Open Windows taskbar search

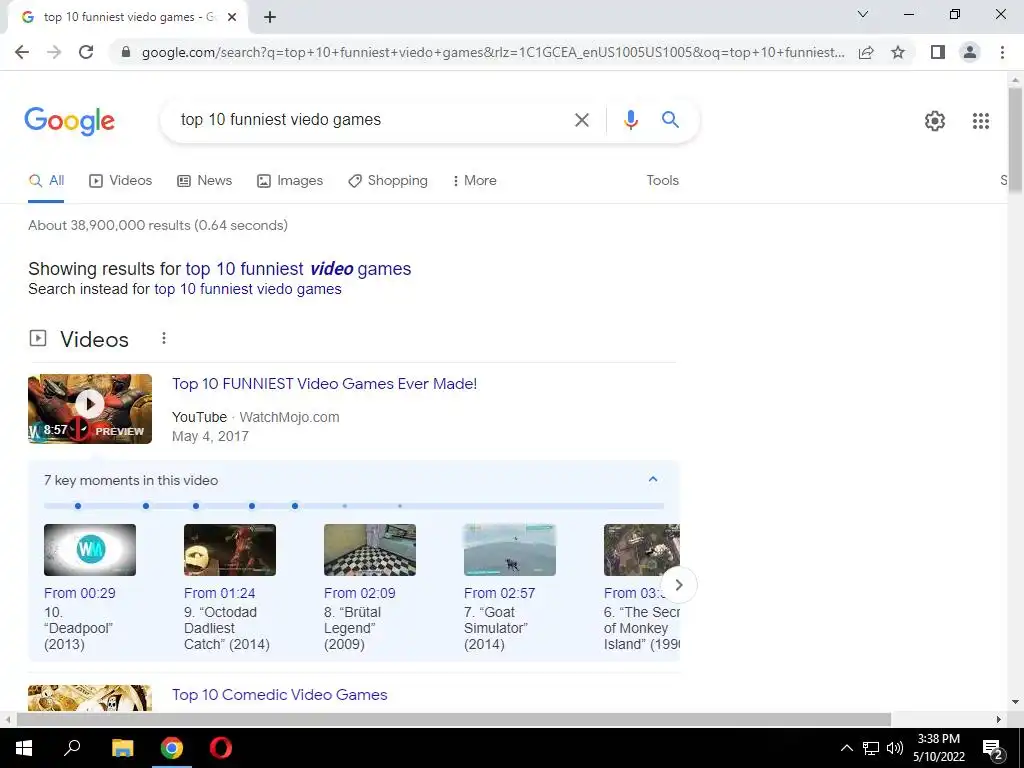tap(72, 748)
